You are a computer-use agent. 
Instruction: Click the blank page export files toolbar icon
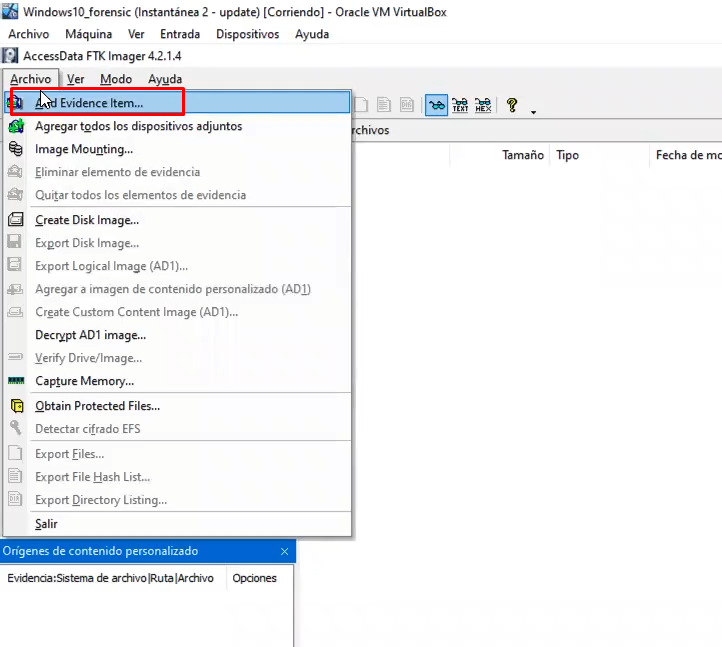[361, 105]
